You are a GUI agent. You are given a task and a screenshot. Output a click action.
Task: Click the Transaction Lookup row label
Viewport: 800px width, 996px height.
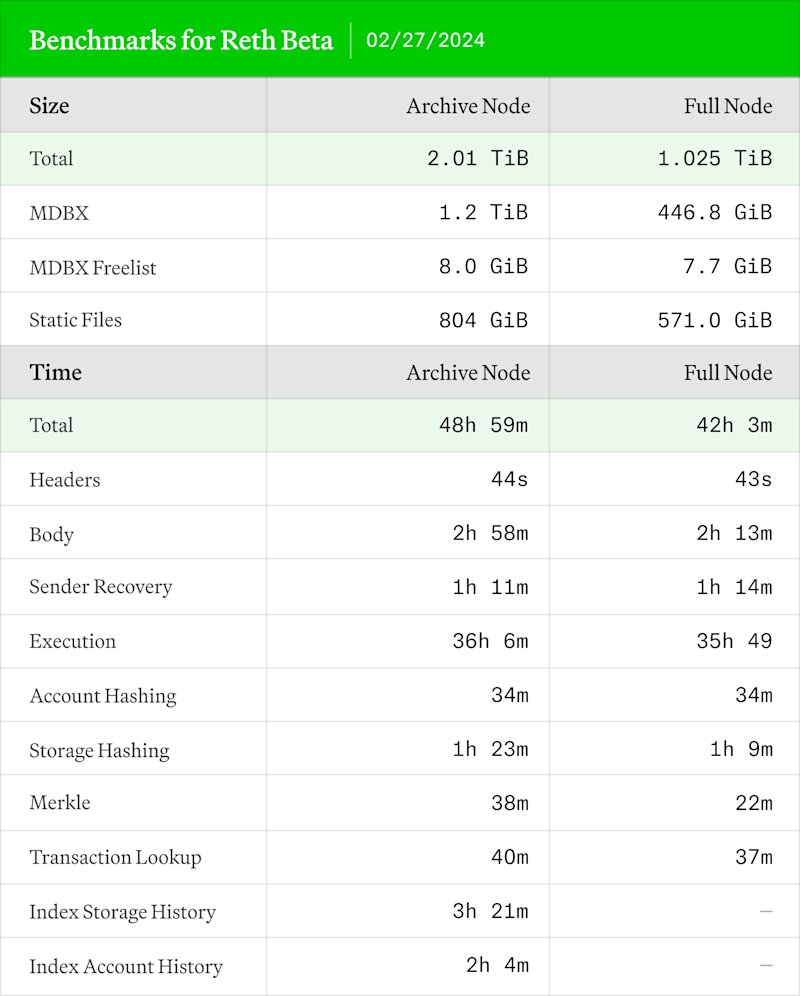[x=116, y=858]
